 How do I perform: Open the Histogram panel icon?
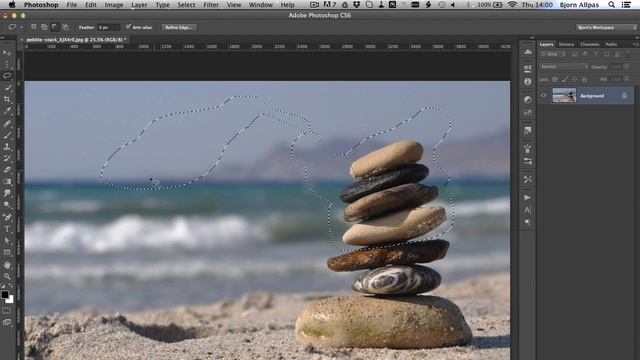click(527, 52)
